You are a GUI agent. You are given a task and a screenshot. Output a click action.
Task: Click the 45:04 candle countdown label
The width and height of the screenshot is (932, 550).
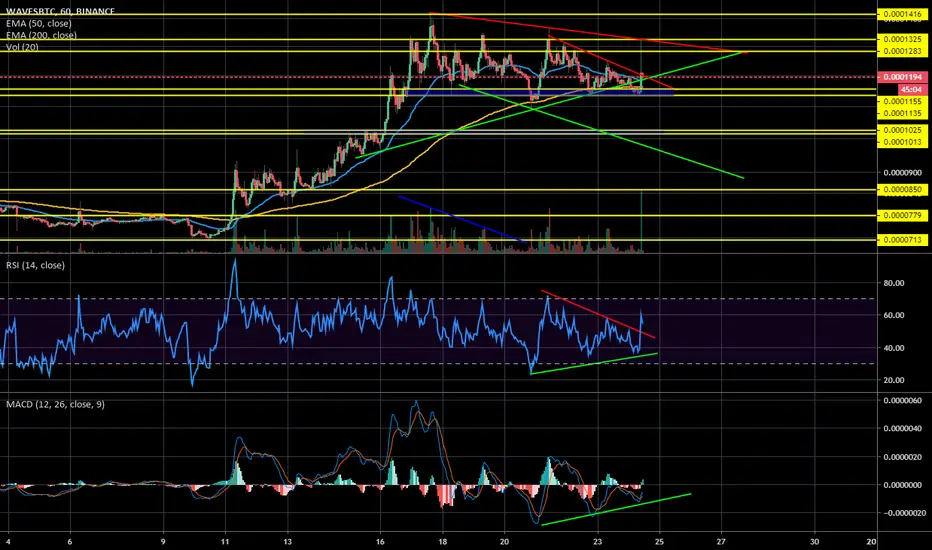pos(911,89)
